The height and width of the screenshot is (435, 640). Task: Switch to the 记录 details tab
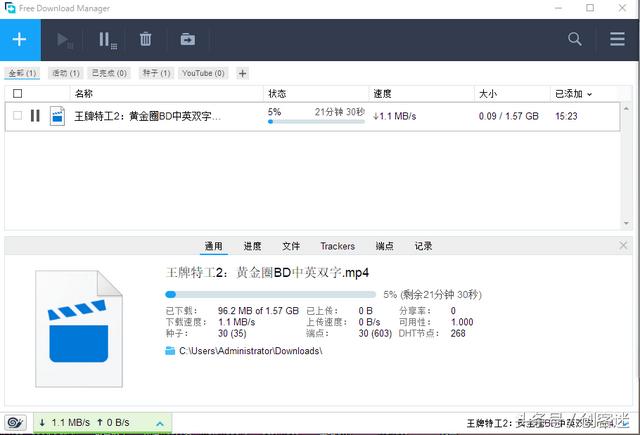(423, 246)
